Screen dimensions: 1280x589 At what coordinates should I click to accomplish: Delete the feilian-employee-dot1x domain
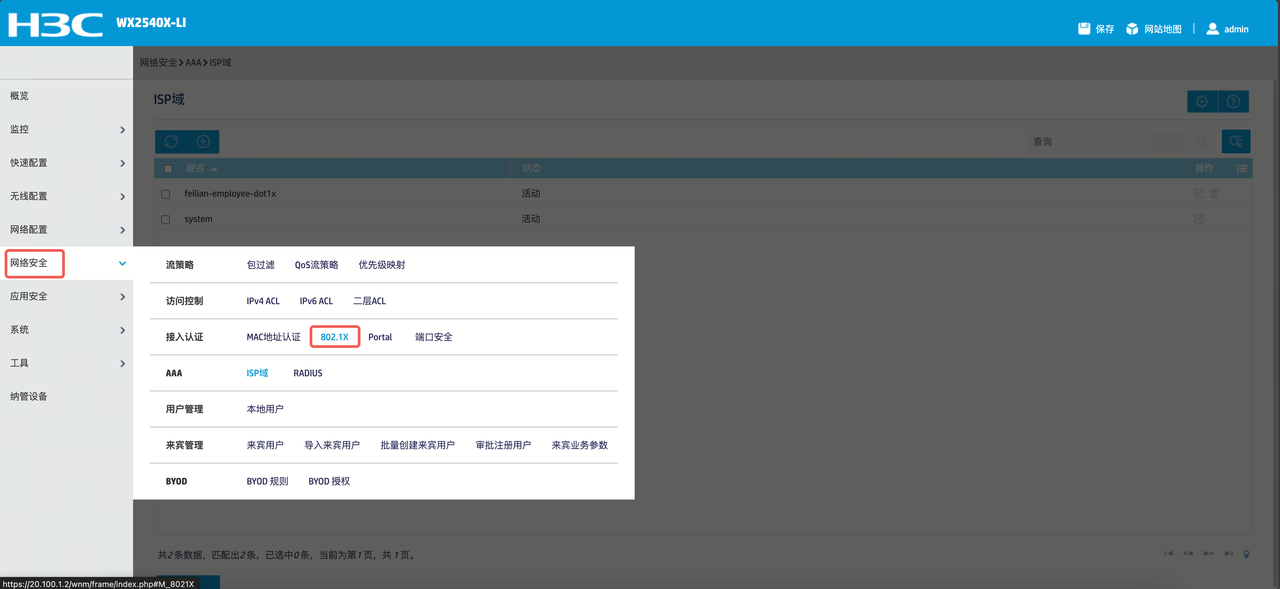point(1215,194)
